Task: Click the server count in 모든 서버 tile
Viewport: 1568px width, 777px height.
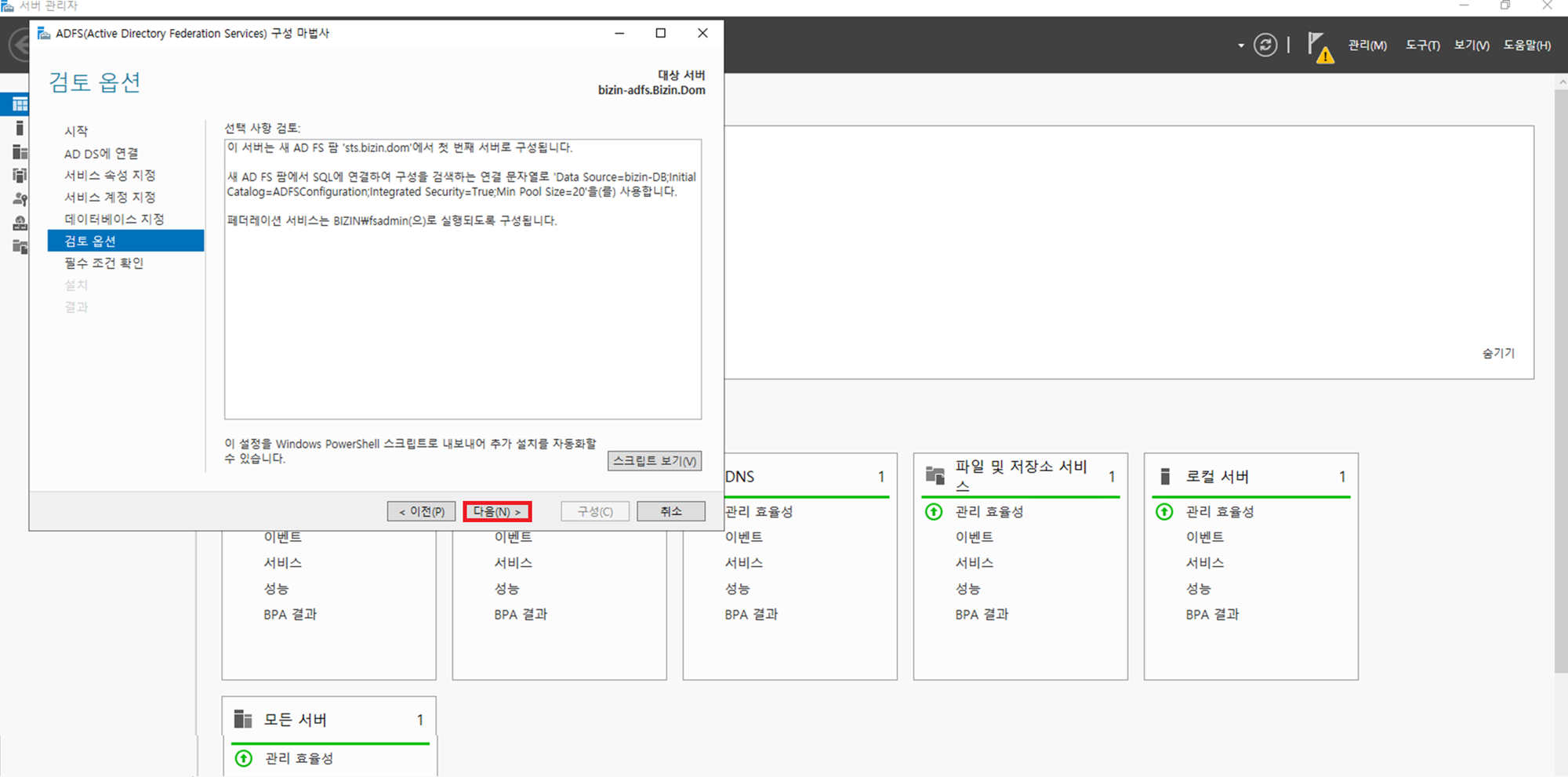Action: 420,720
